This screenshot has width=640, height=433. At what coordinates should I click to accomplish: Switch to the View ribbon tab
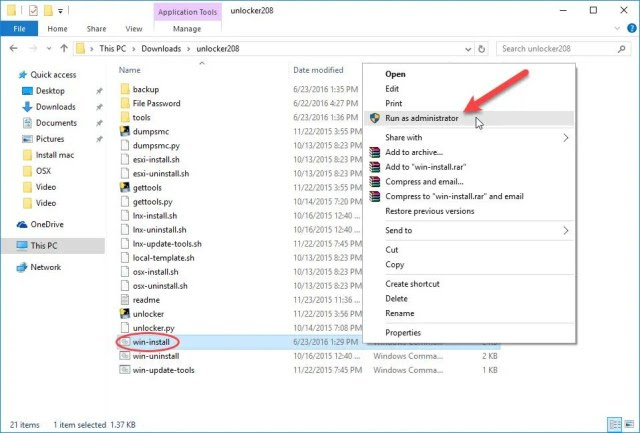click(x=134, y=29)
